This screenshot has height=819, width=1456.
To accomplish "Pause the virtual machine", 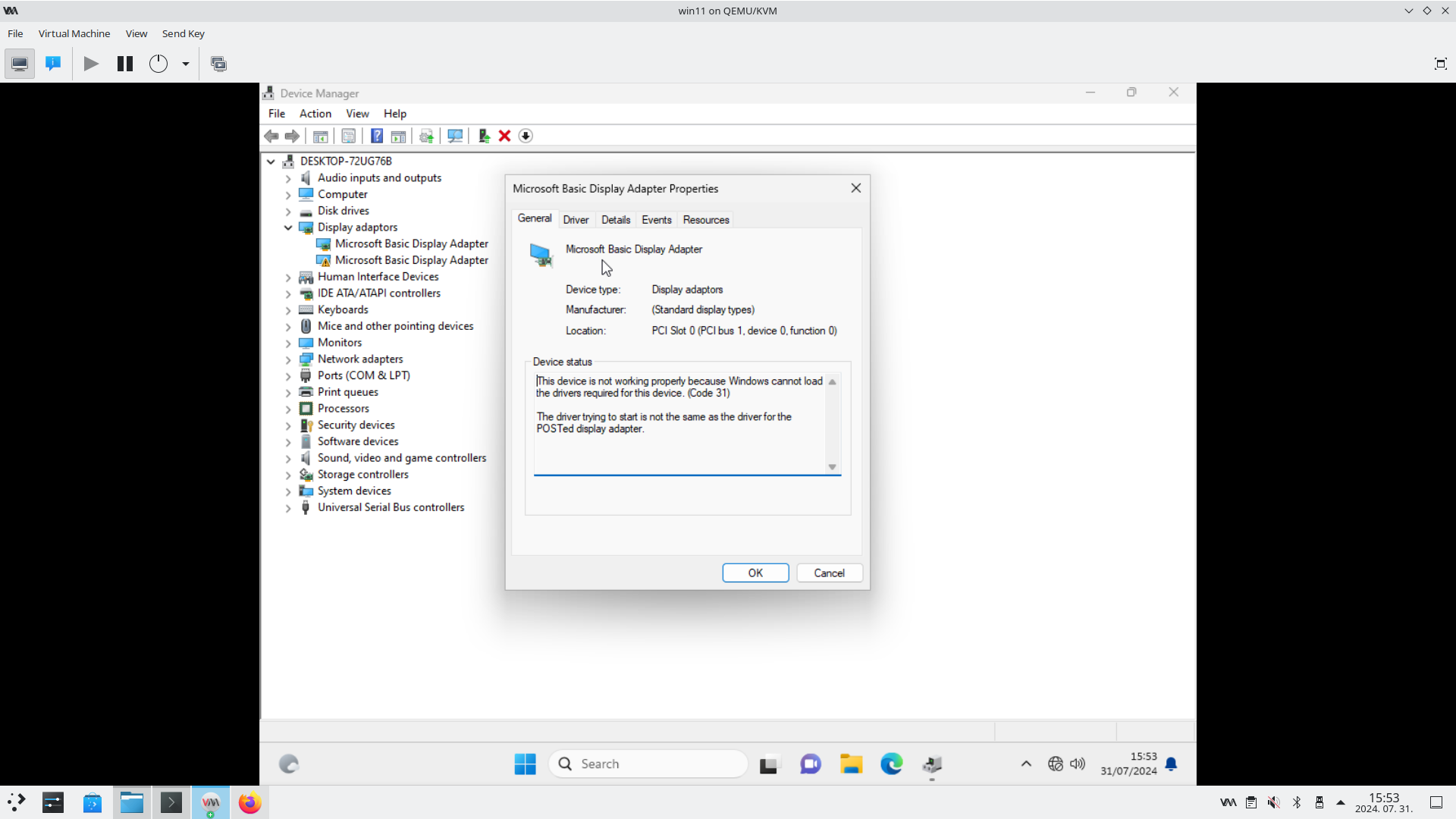I will 125,64.
